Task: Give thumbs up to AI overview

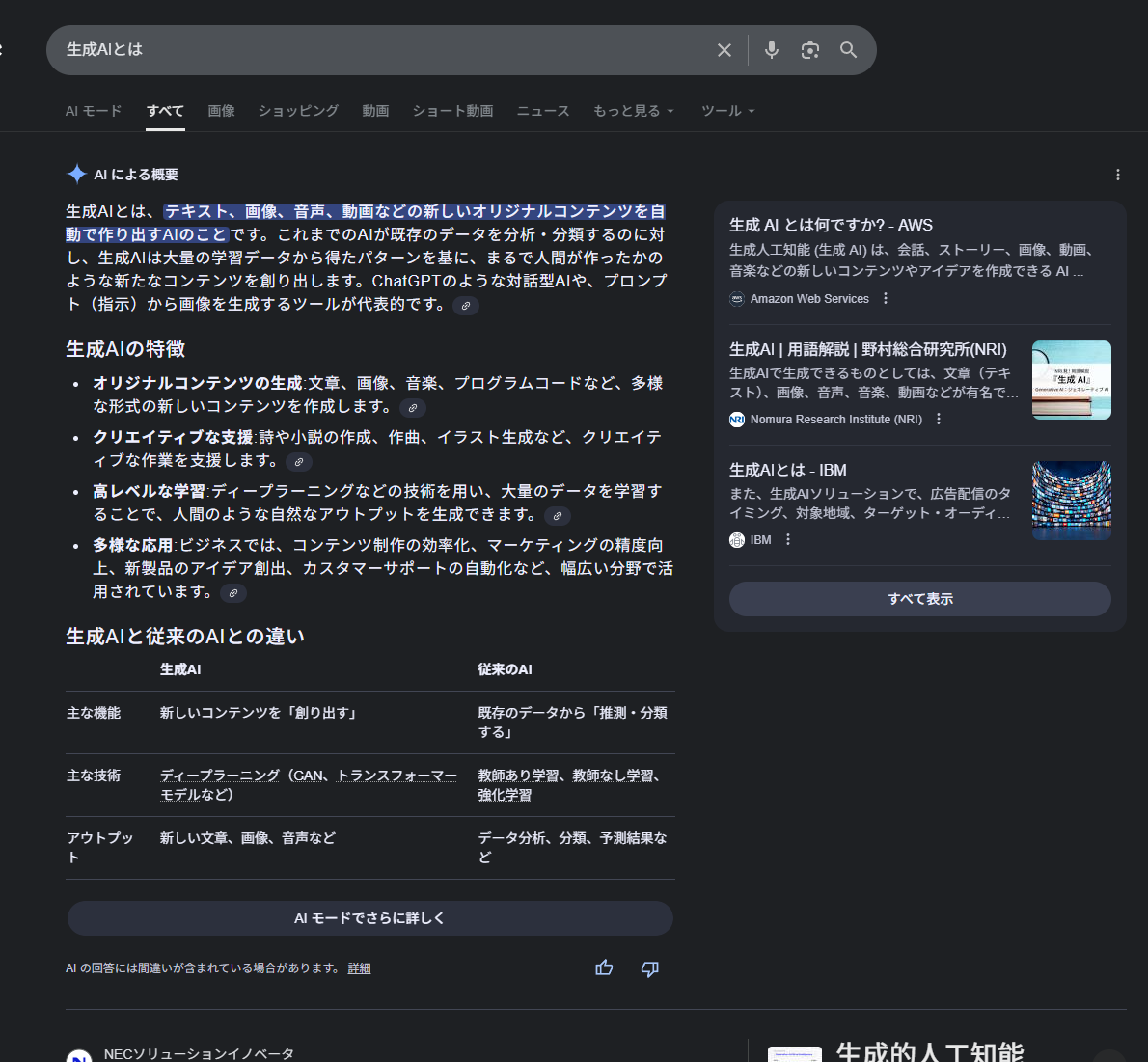Action: click(x=604, y=967)
